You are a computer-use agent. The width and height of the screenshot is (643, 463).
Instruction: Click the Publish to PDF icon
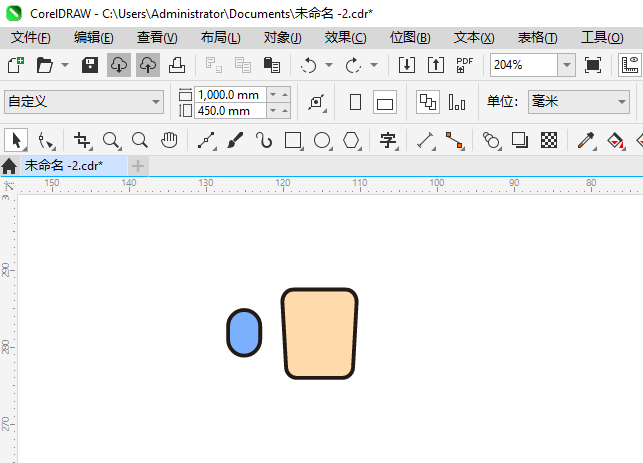click(x=464, y=65)
